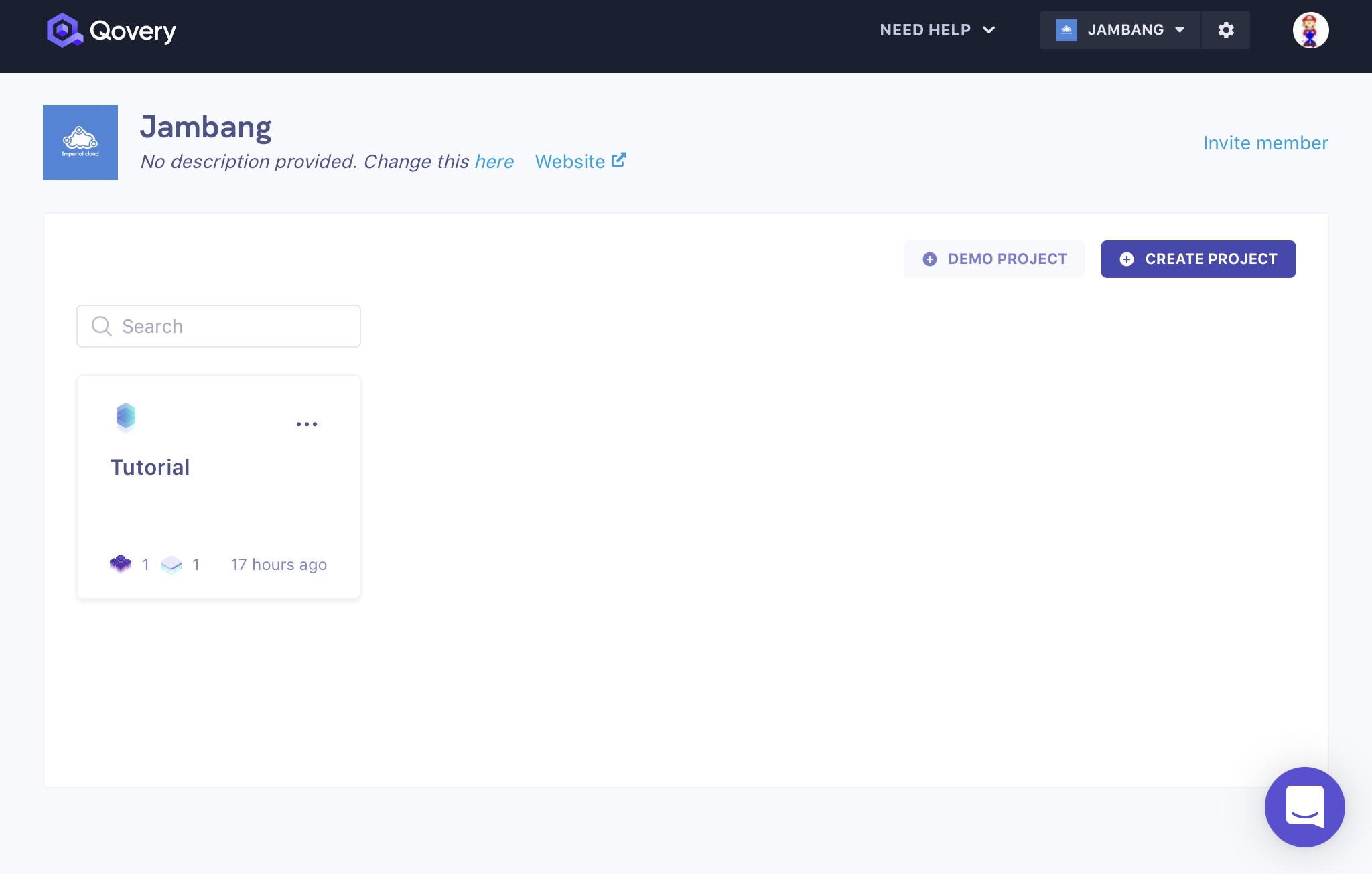Open the Website external link
The width and height of the screenshot is (1372, 874).
[580, 161]
